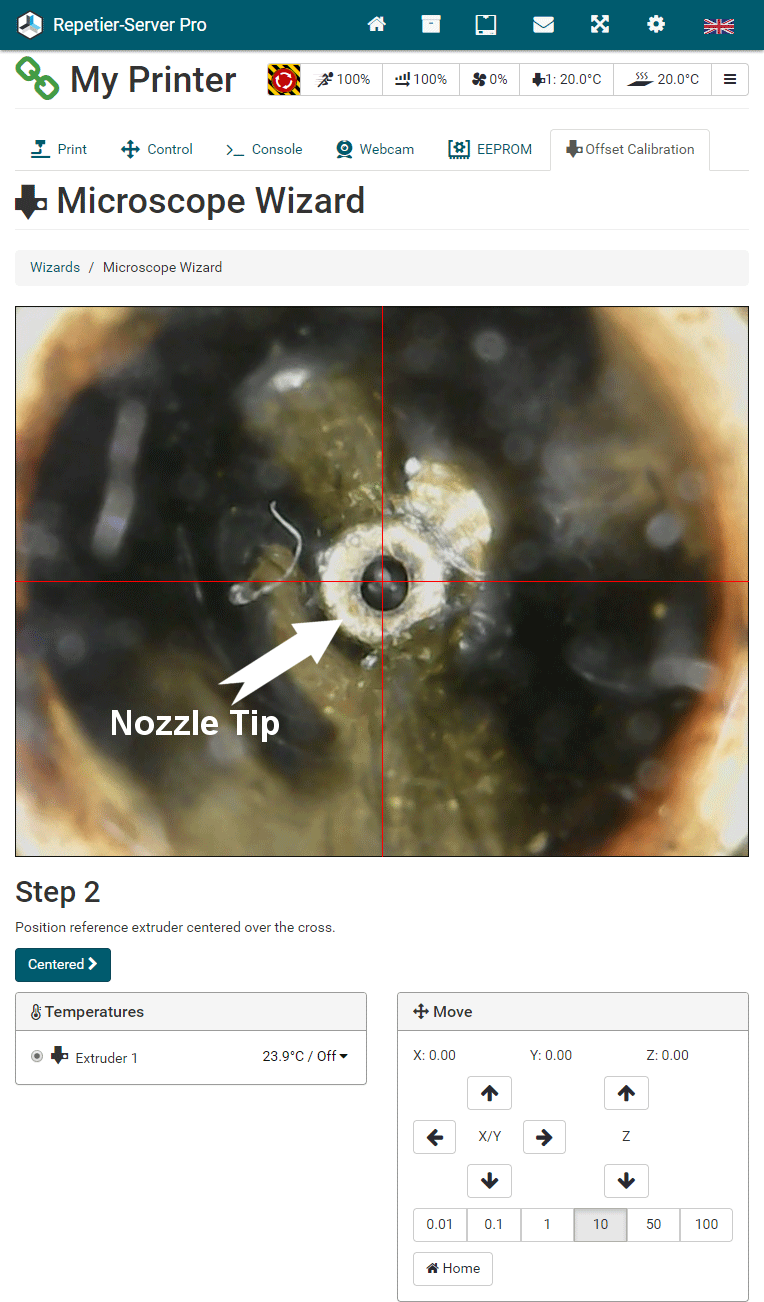Switch to the Console tab
The image size is (764, 1302).
(264, 149)
